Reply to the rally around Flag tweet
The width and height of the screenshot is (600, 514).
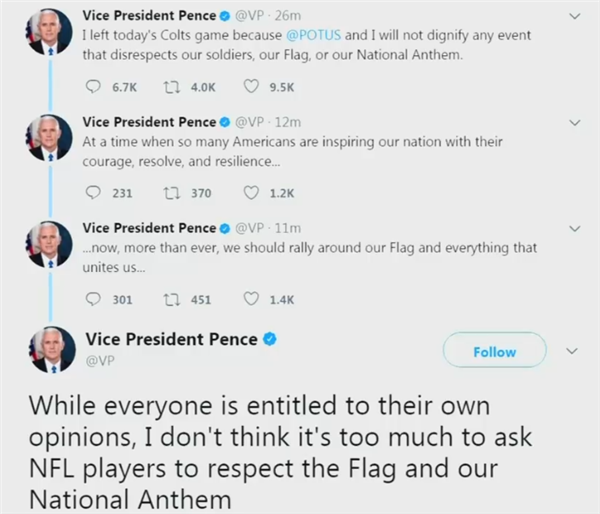click(x=94, y=298)
